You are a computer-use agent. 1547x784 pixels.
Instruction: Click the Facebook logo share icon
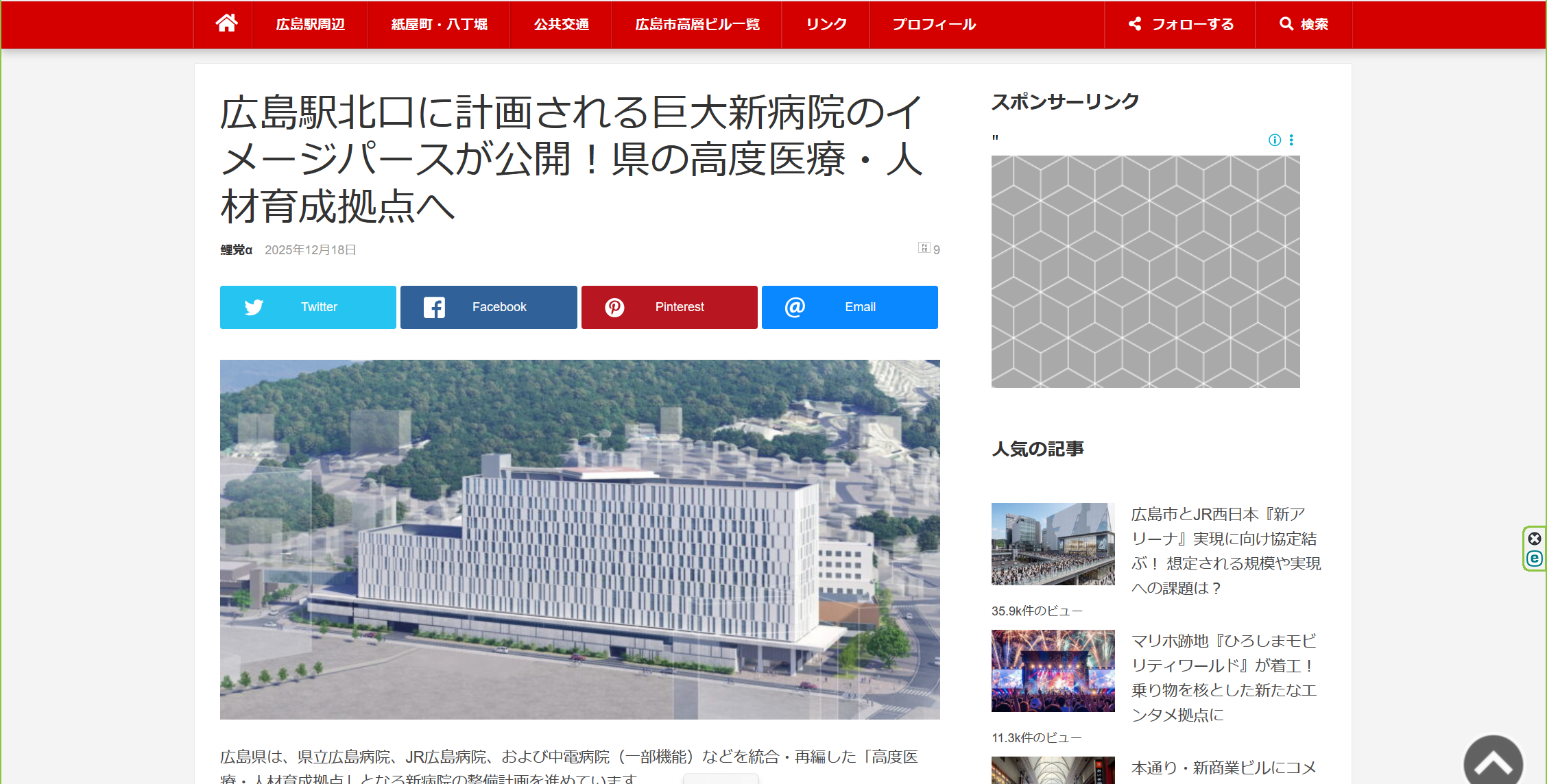tap(434, 307)
